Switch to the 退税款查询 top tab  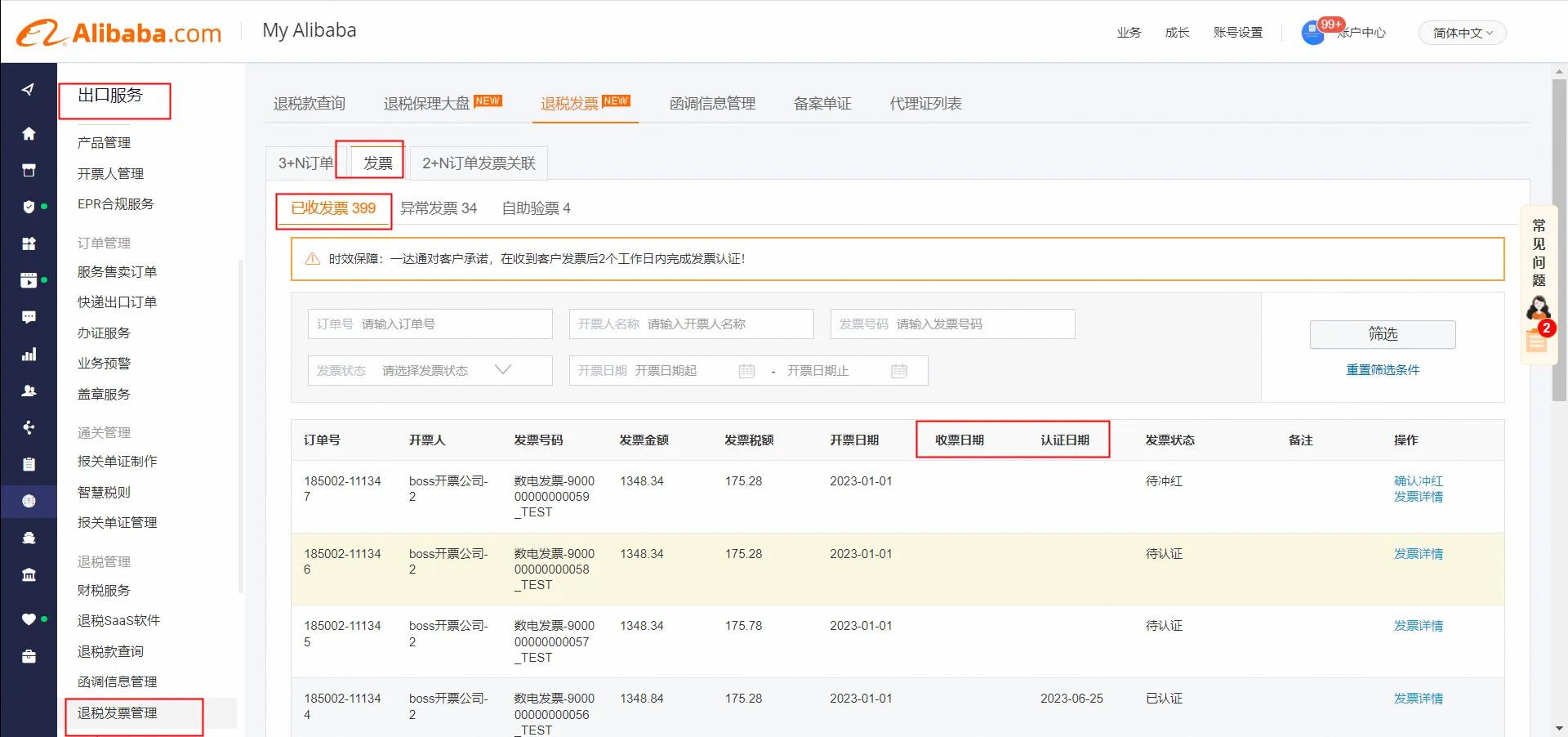coord(310,104)
